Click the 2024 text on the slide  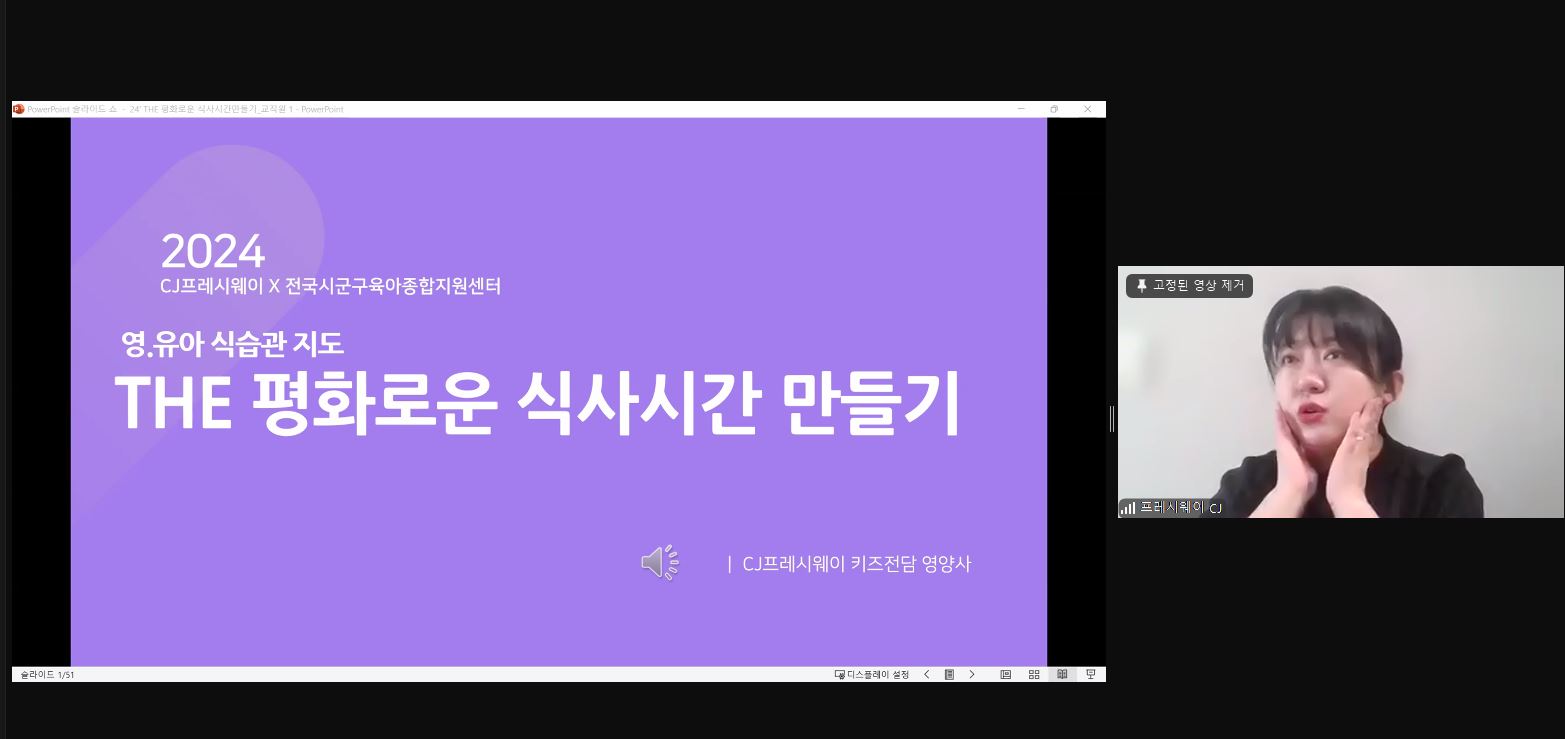click(x=212, y=251)
